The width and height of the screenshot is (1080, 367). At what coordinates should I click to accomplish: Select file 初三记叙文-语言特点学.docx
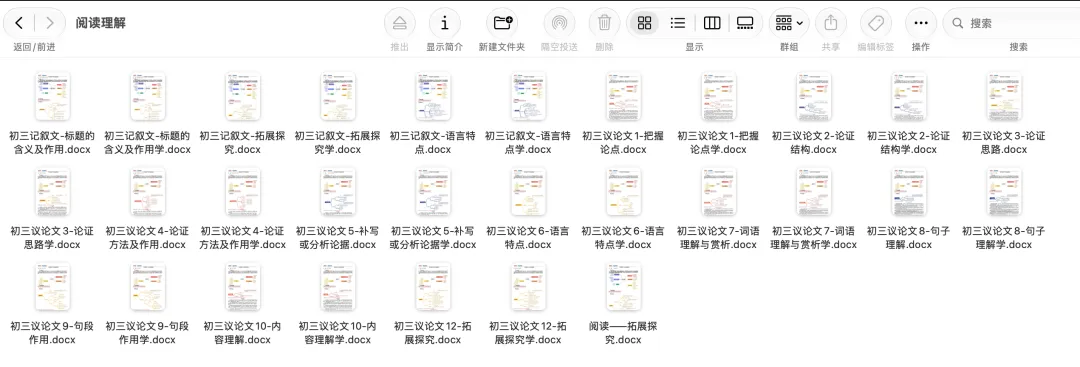coord(528,114)
